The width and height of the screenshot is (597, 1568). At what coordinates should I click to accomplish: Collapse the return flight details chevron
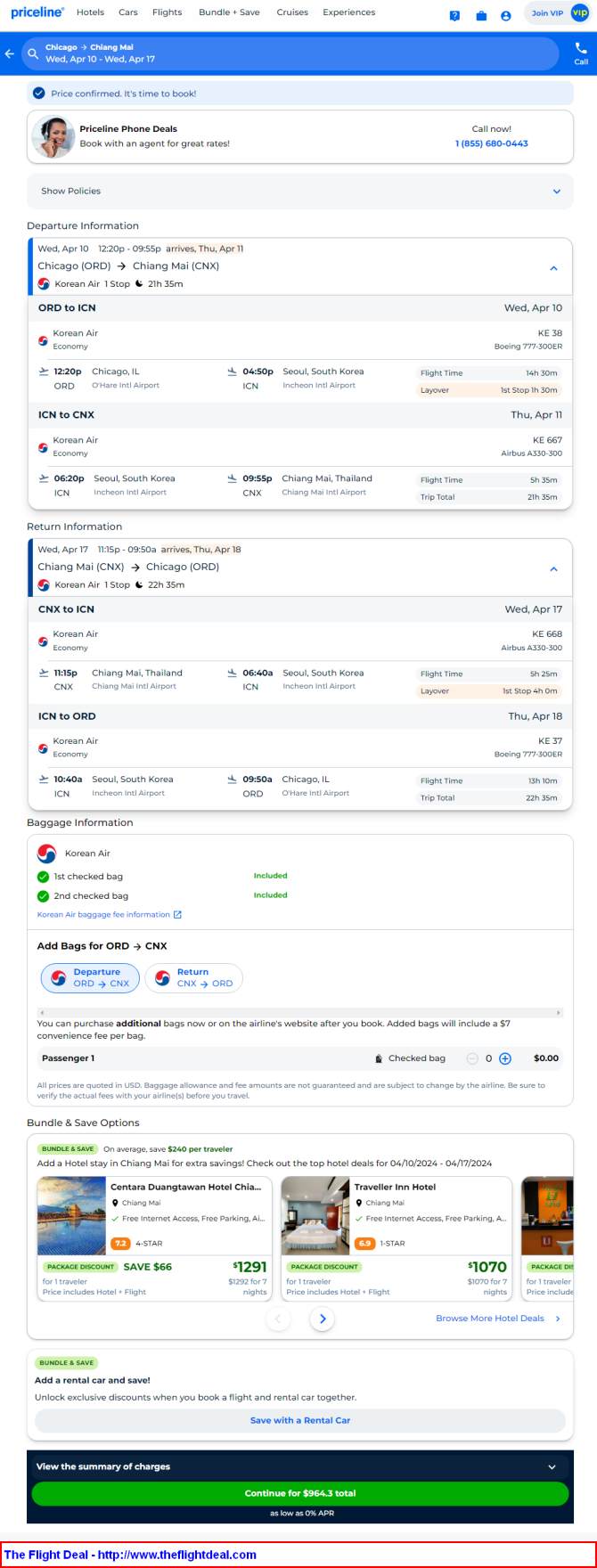coord(553,569)
